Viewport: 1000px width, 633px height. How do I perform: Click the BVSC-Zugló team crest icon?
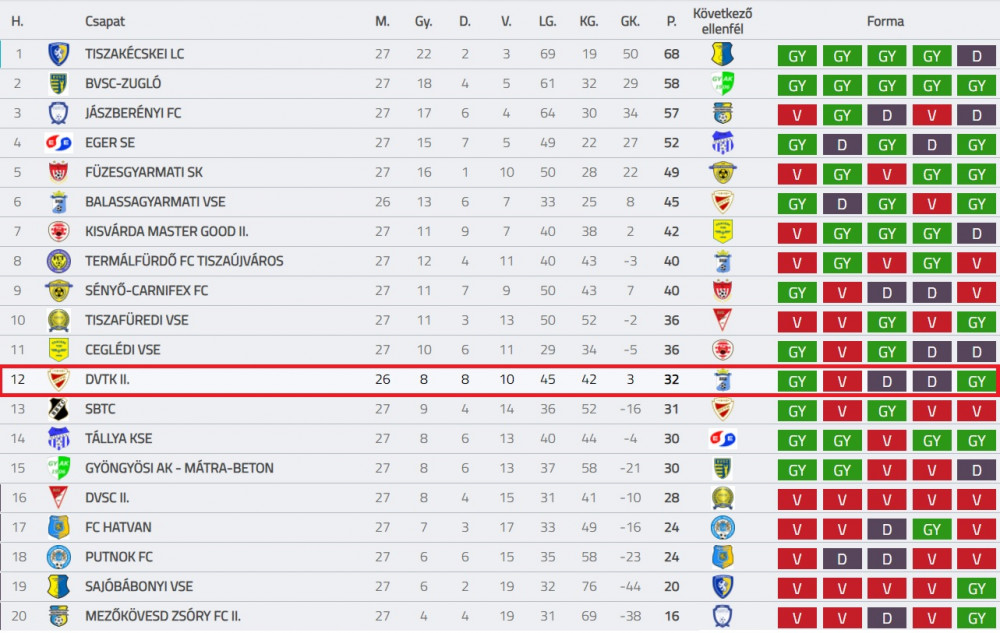click(x=59, y=84)
